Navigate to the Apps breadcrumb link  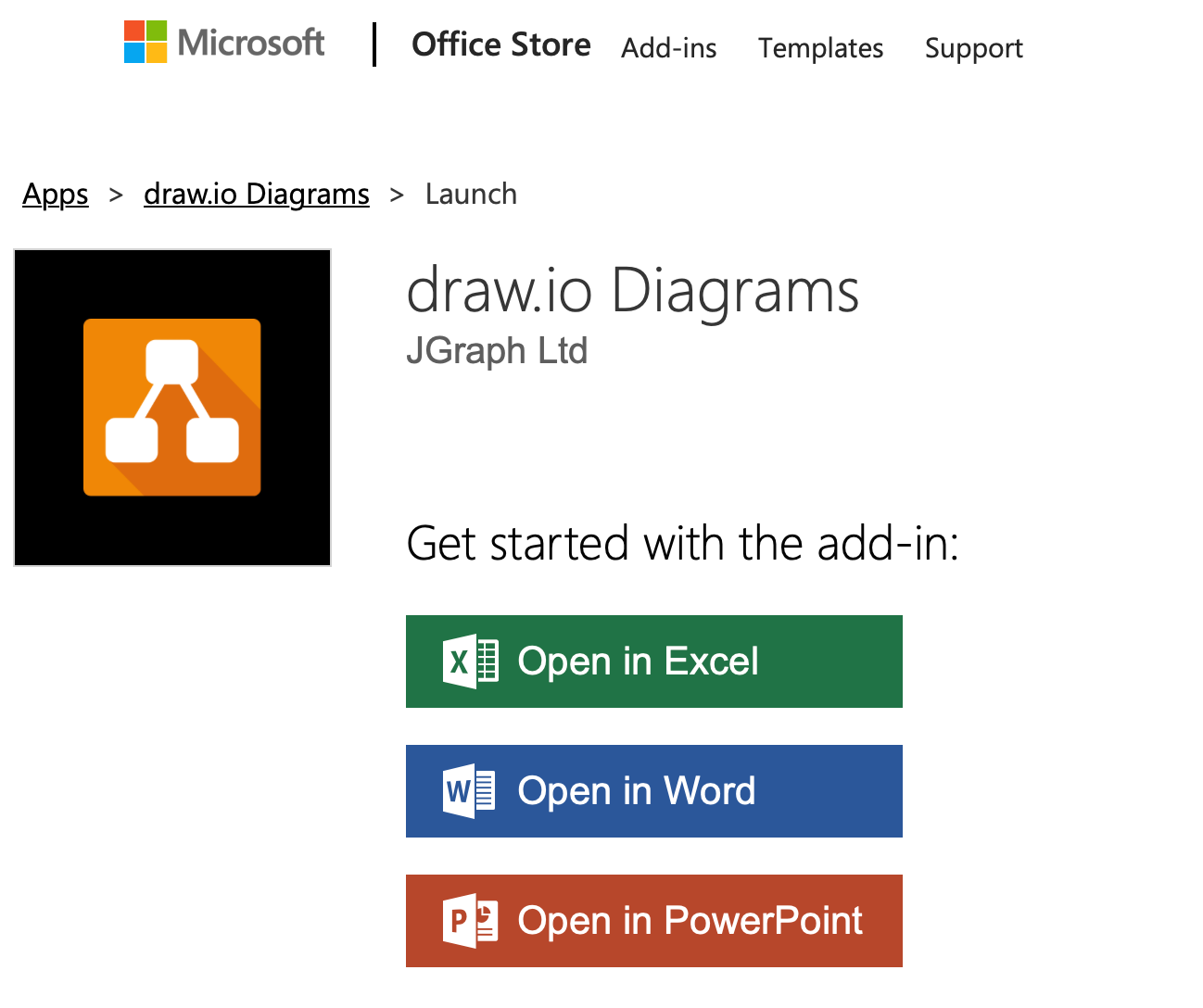pyautogui.click(x=55, y=194)
